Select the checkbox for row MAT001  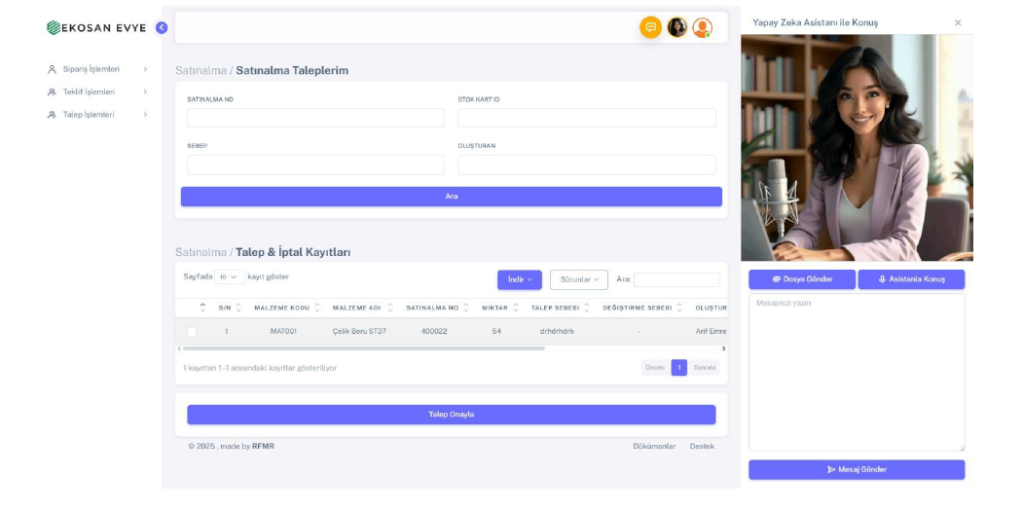(192, 331)
